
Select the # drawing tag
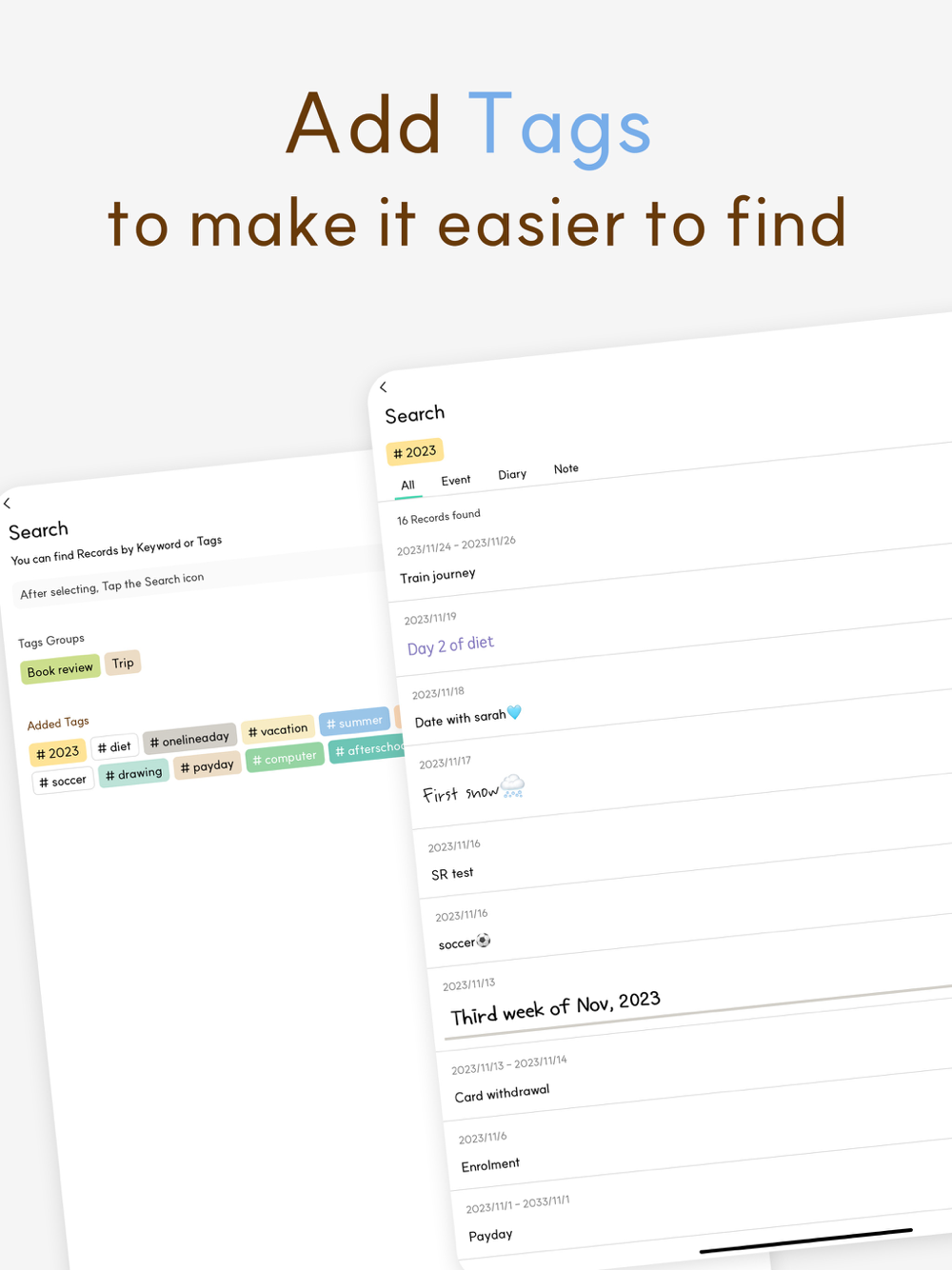[x=133, y=773]
